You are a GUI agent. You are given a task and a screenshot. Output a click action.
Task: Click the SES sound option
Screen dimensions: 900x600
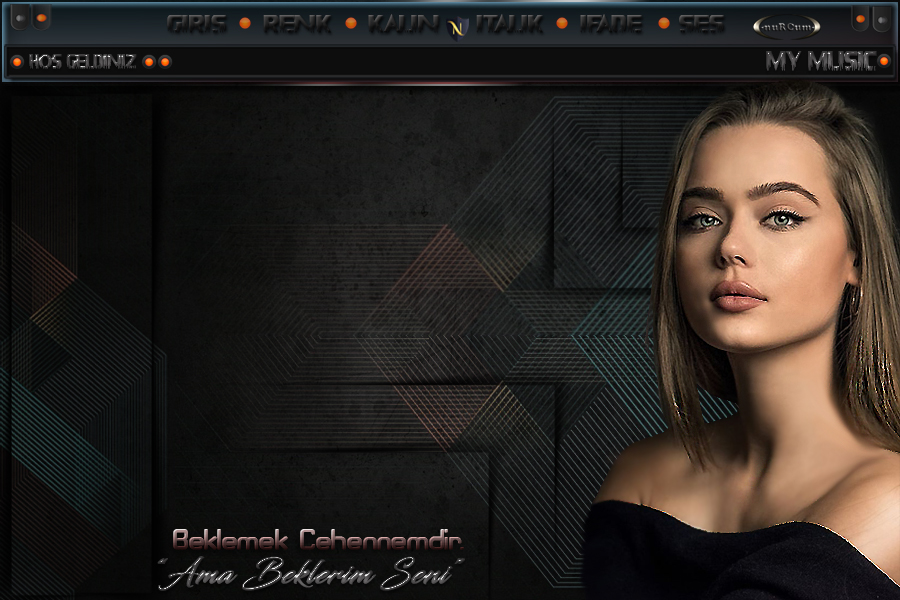(700, 25)
